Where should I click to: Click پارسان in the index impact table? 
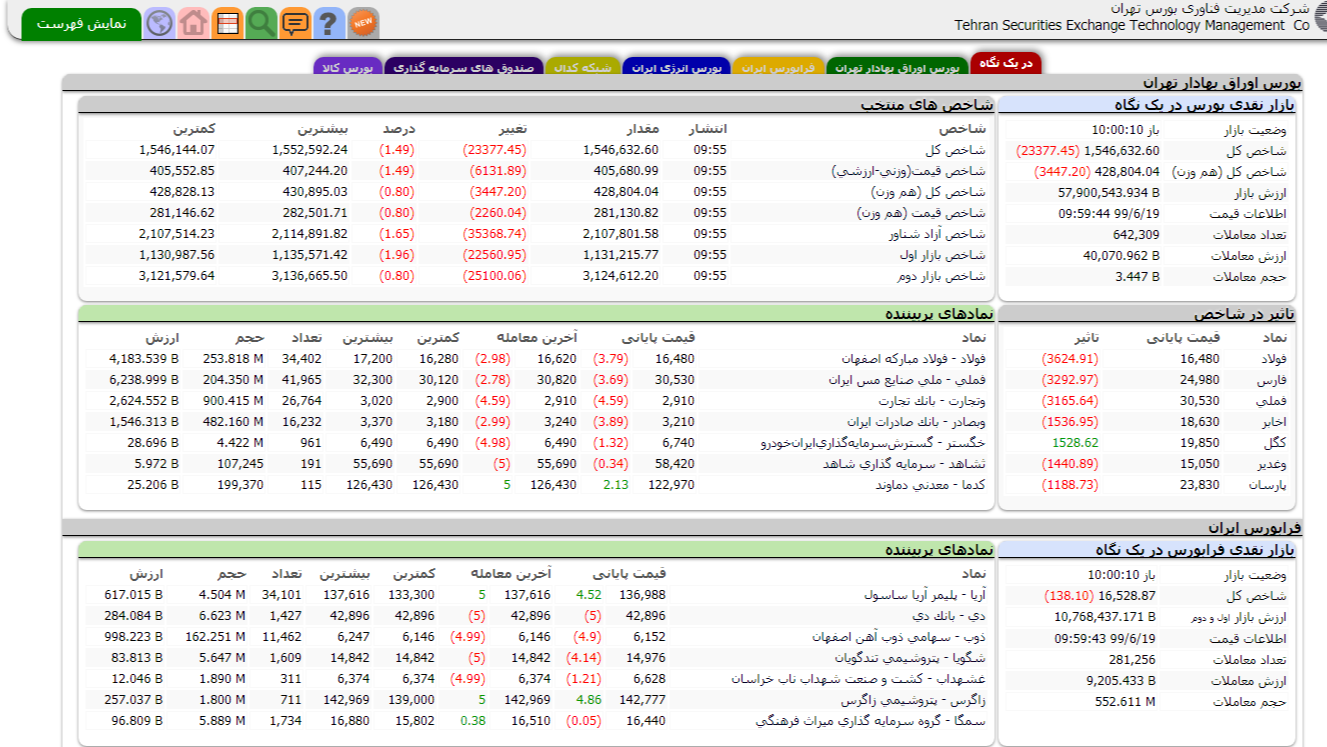[x=1269, y=485]
